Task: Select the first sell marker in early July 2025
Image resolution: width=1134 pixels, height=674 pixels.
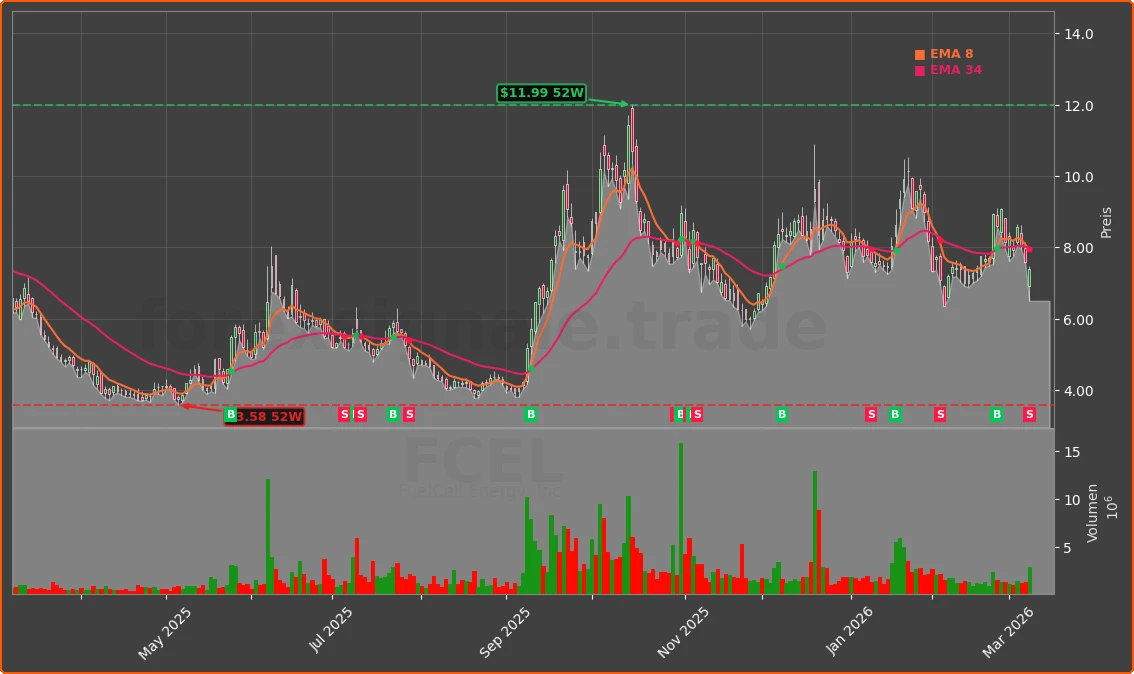Action: click(x=344, y=415)
